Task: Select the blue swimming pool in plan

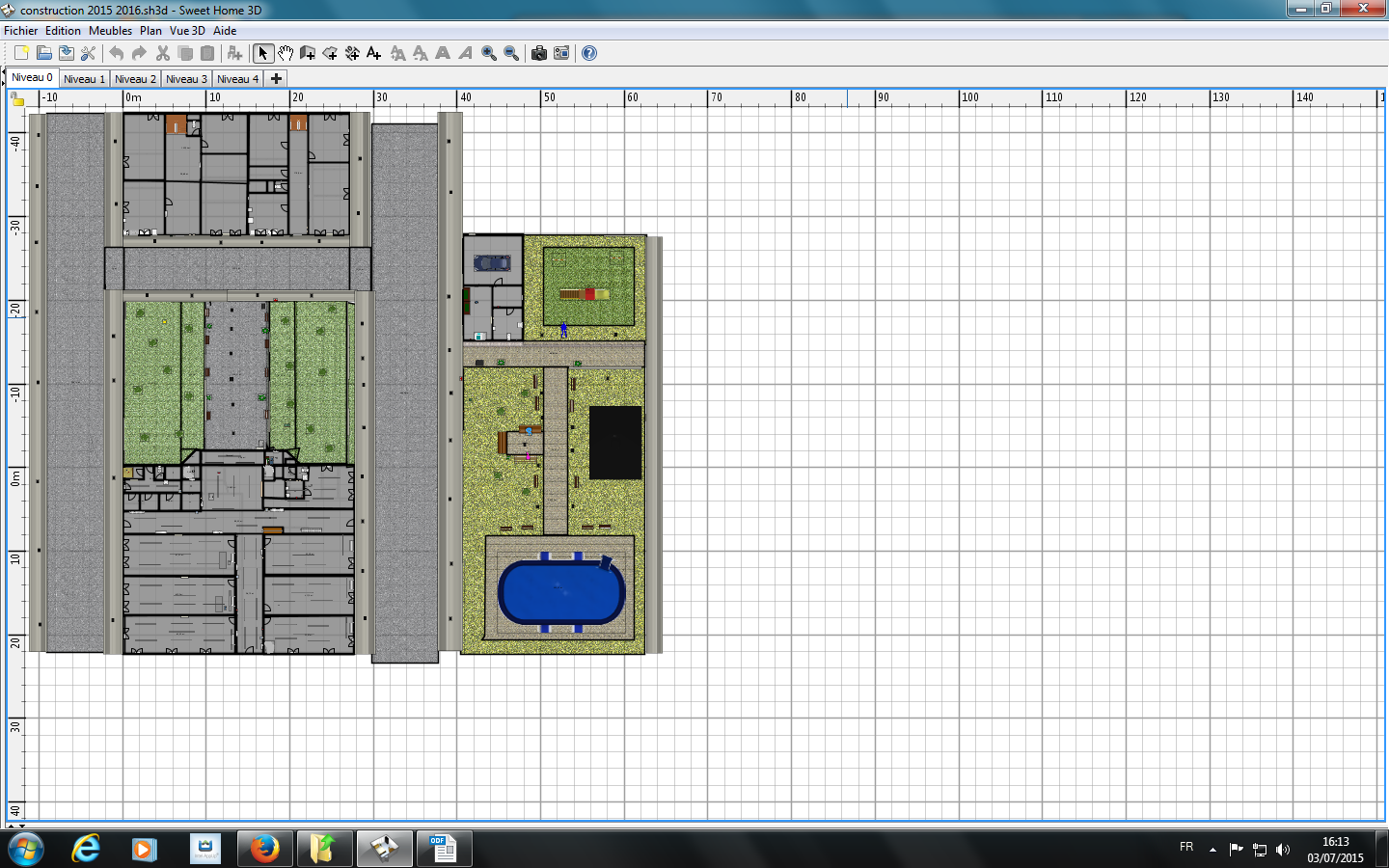Action: pyautogui.click(x=561, y=592)
